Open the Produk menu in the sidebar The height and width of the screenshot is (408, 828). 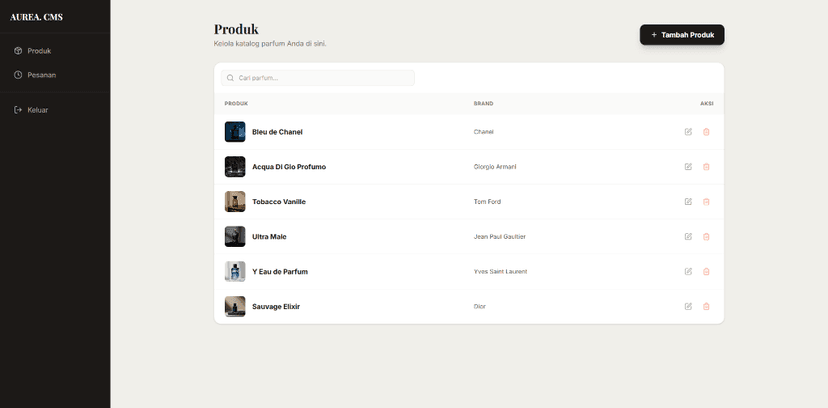coord(39,51)
